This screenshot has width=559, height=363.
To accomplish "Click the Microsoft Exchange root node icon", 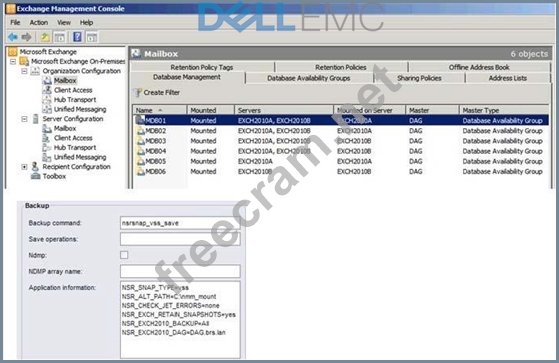I will (13, 52).
